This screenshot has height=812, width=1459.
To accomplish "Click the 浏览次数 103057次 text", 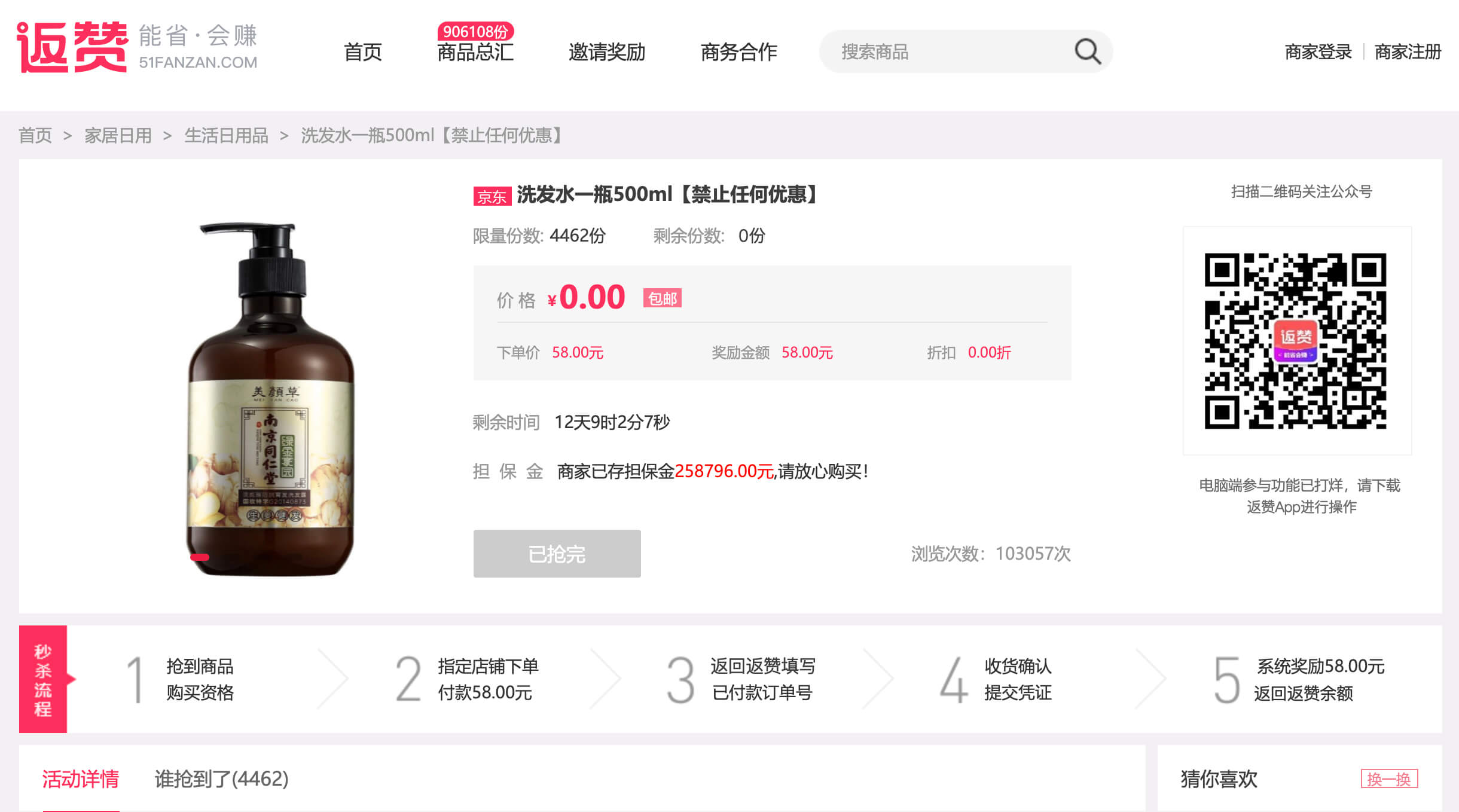I will pos(991,554).
